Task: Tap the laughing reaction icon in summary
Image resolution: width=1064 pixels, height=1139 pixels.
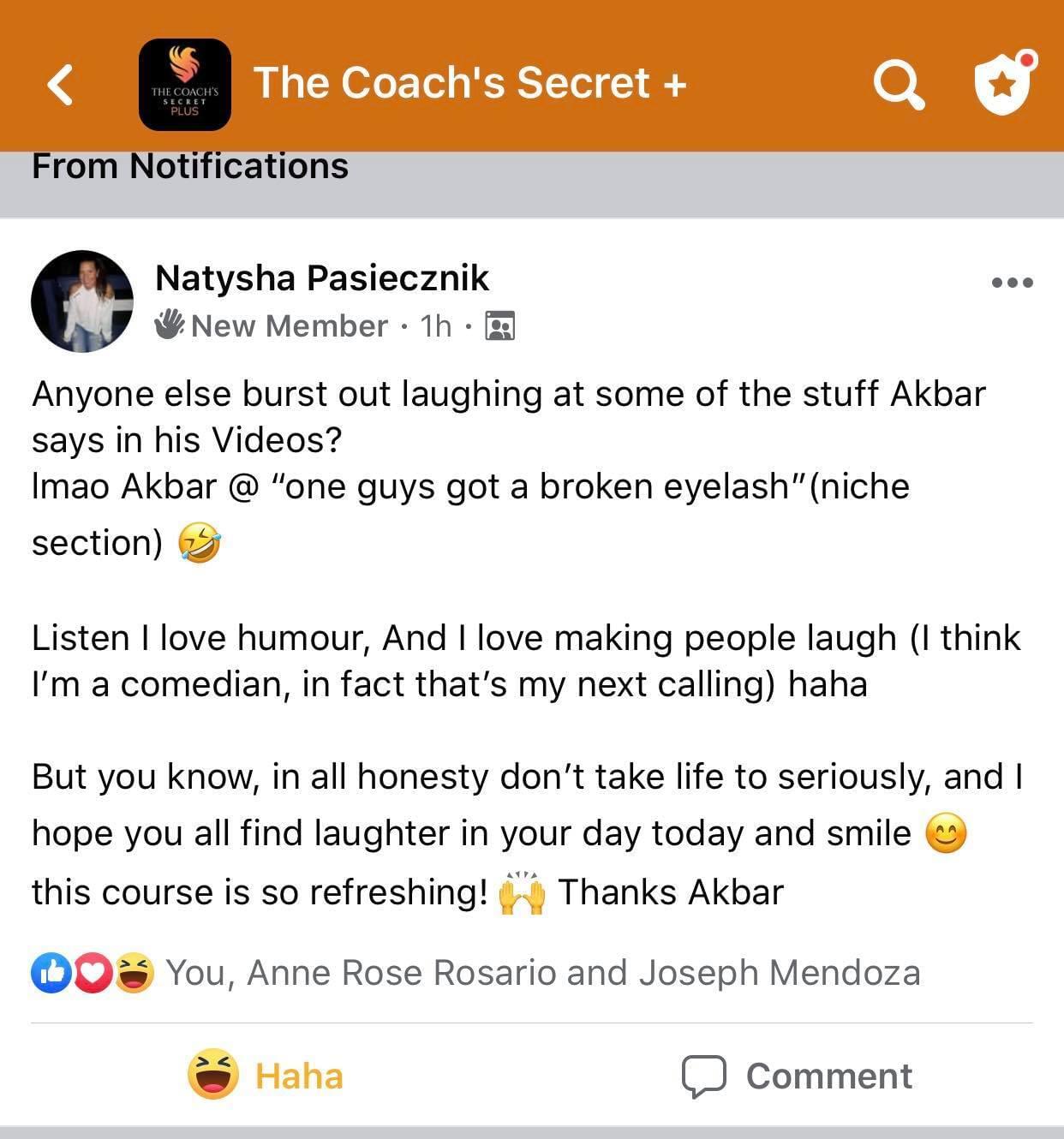Action: [x=134, y=973]
